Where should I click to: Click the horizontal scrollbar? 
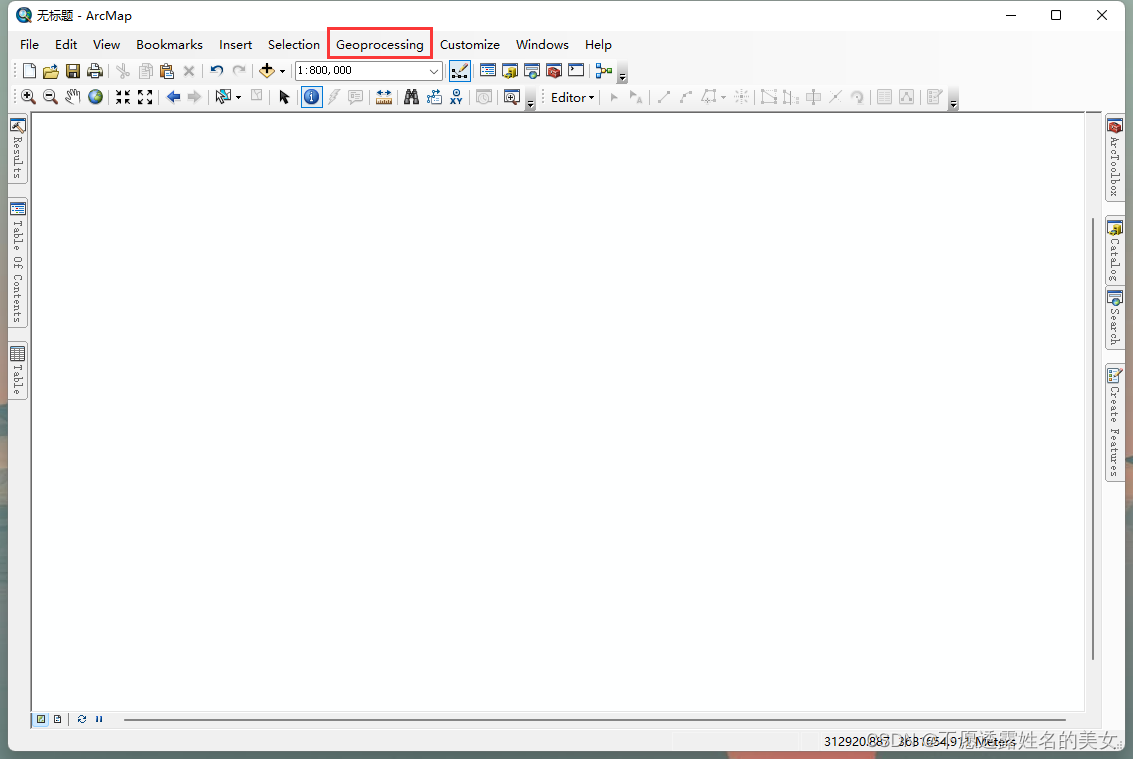[x=595, y=720]
